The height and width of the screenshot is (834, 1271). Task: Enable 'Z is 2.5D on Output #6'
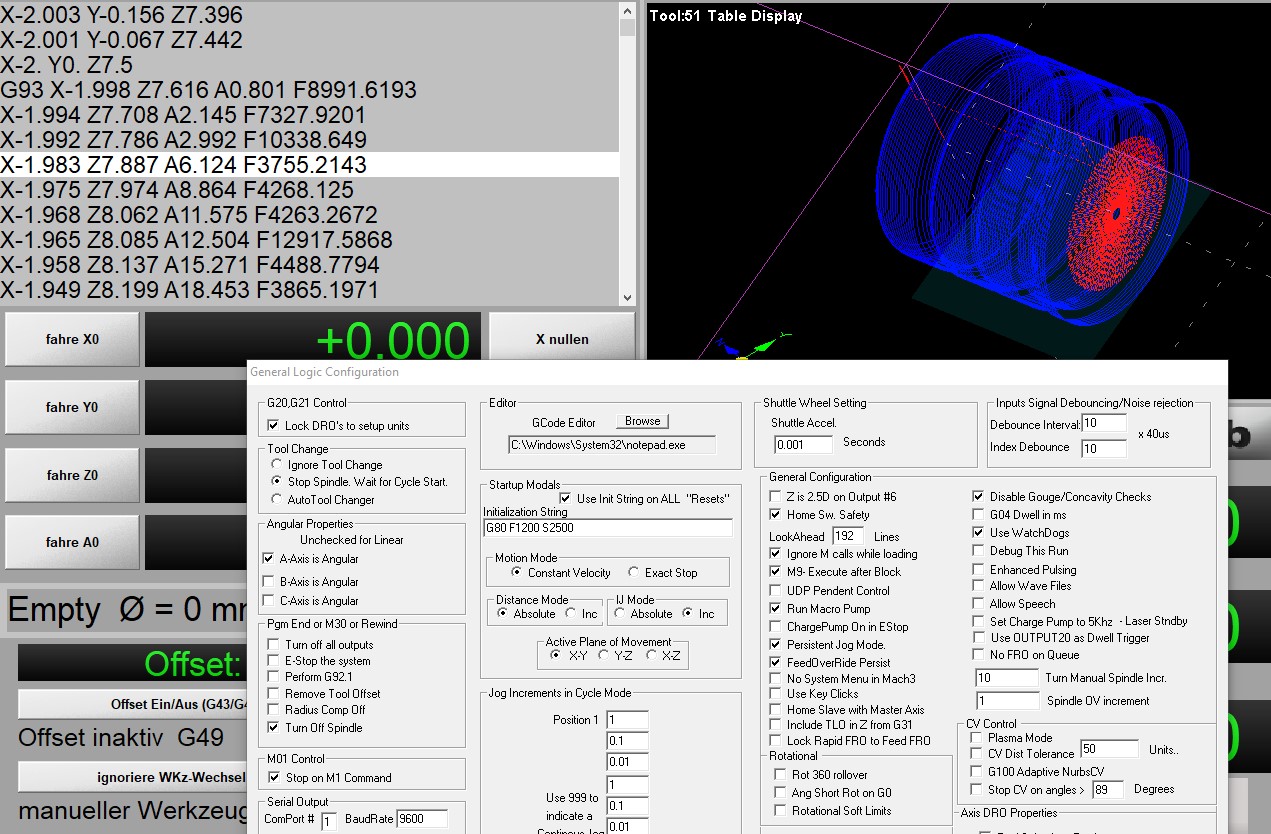(x=776, y=497)
